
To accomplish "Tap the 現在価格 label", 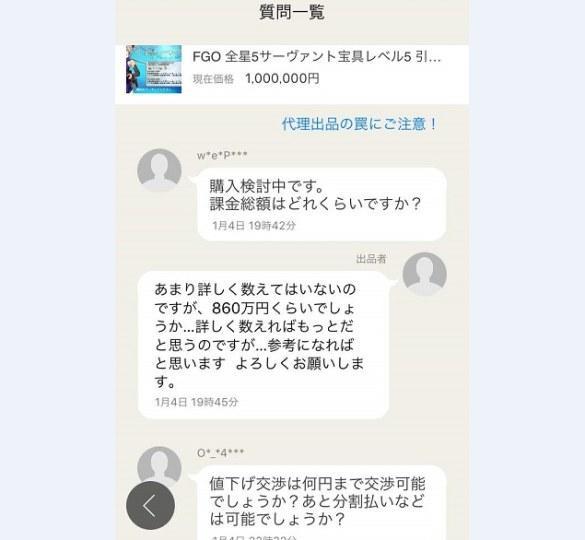I will point(213,79).
